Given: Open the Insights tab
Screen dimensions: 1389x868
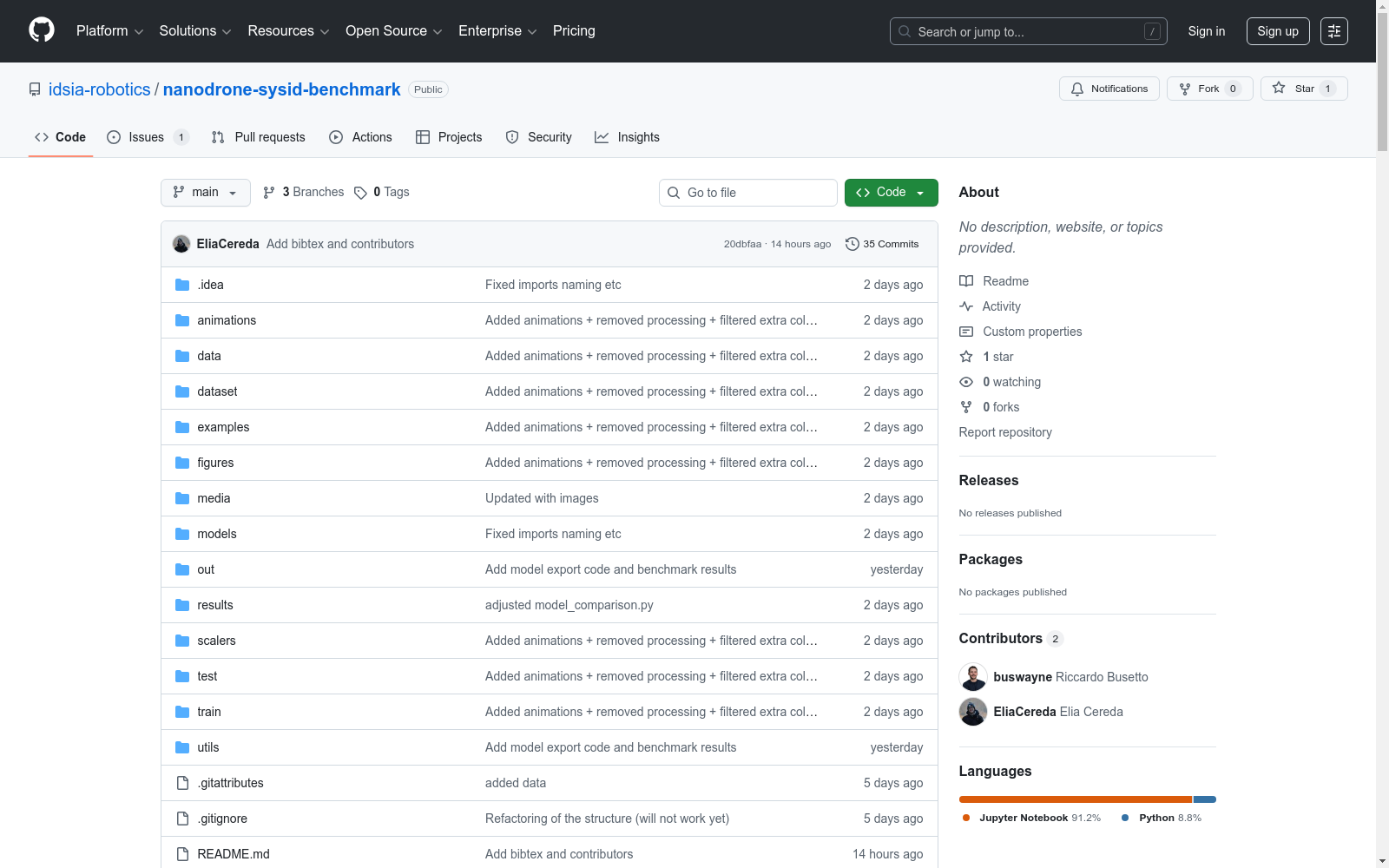Looking at the screenshot, I should click(628, 137).
